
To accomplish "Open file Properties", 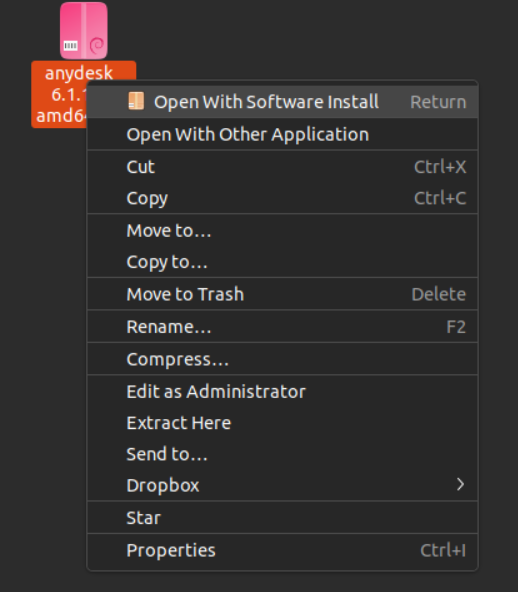I will pos(282,550).
